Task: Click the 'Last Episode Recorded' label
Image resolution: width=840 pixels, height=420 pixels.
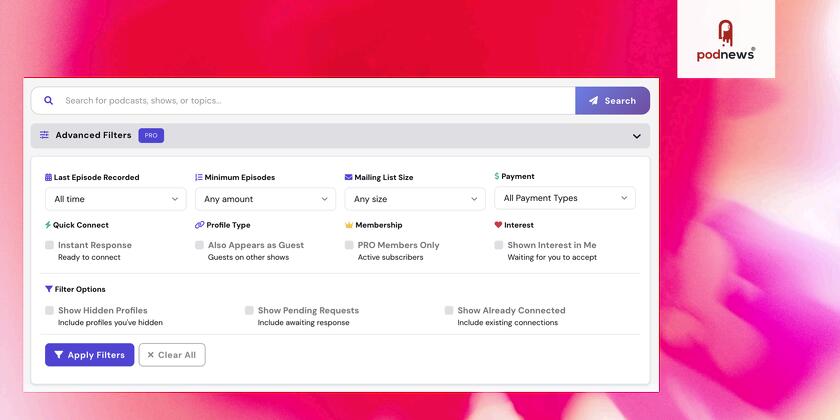Action: 96,177
